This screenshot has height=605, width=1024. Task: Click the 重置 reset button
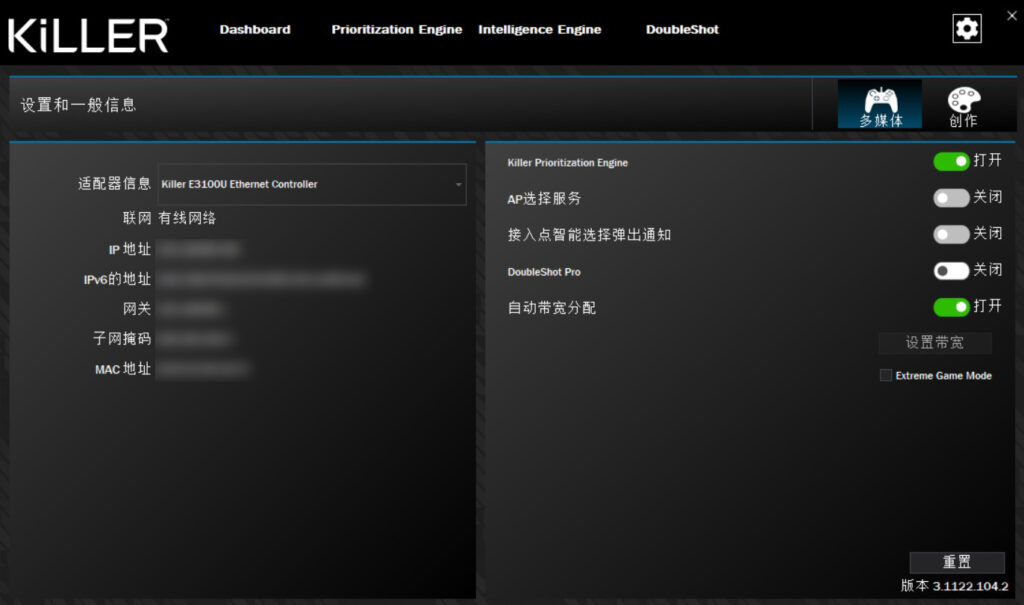pyautogui.click(x=956, y=562)
